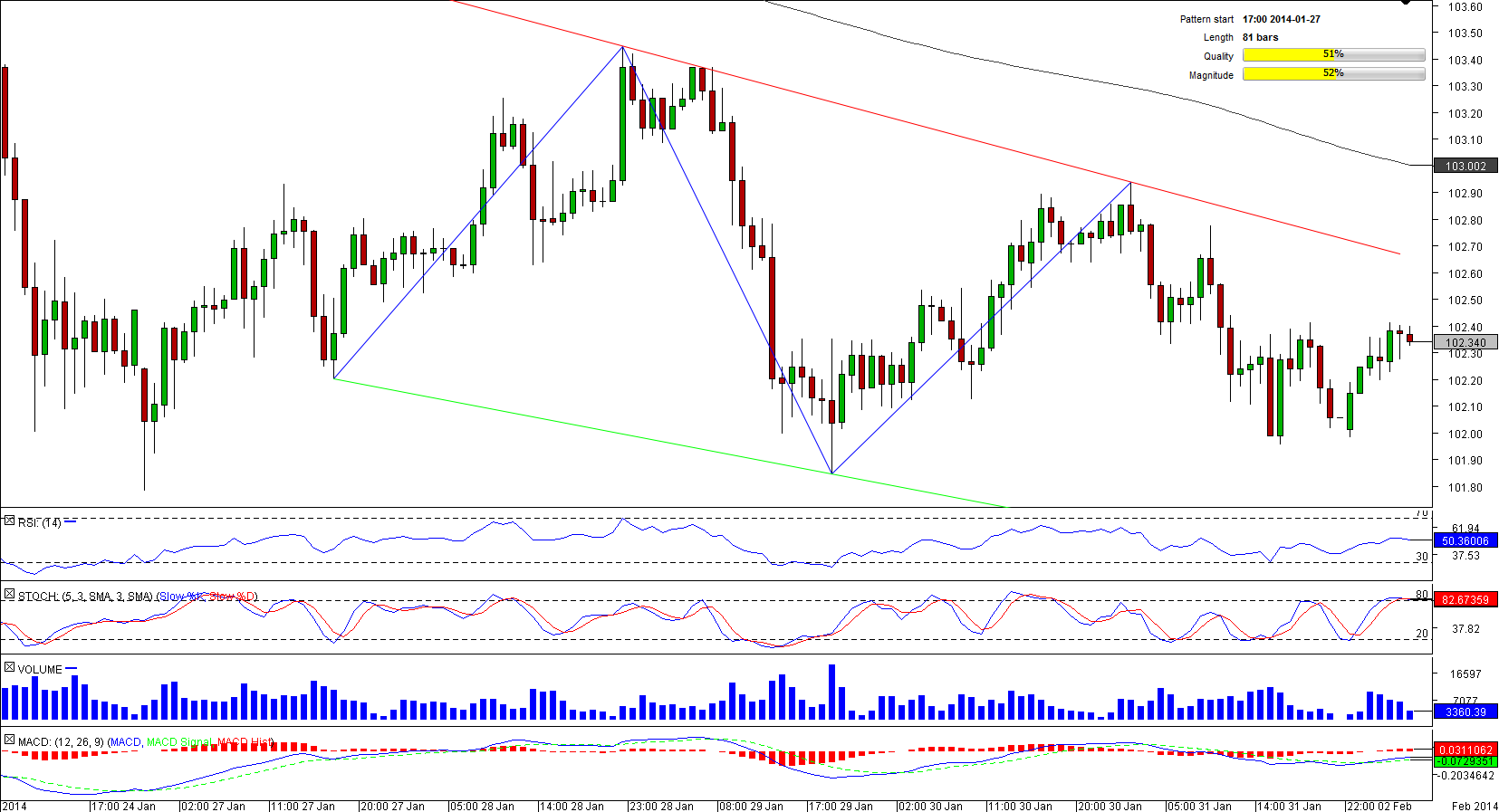Click the Quality 51% progress bar

point(1333,55)
